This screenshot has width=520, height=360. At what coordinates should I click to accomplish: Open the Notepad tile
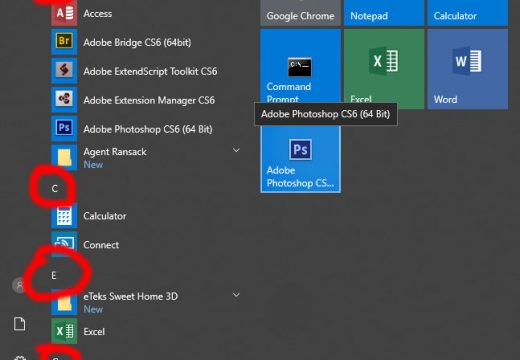click(x=384, y=13)
